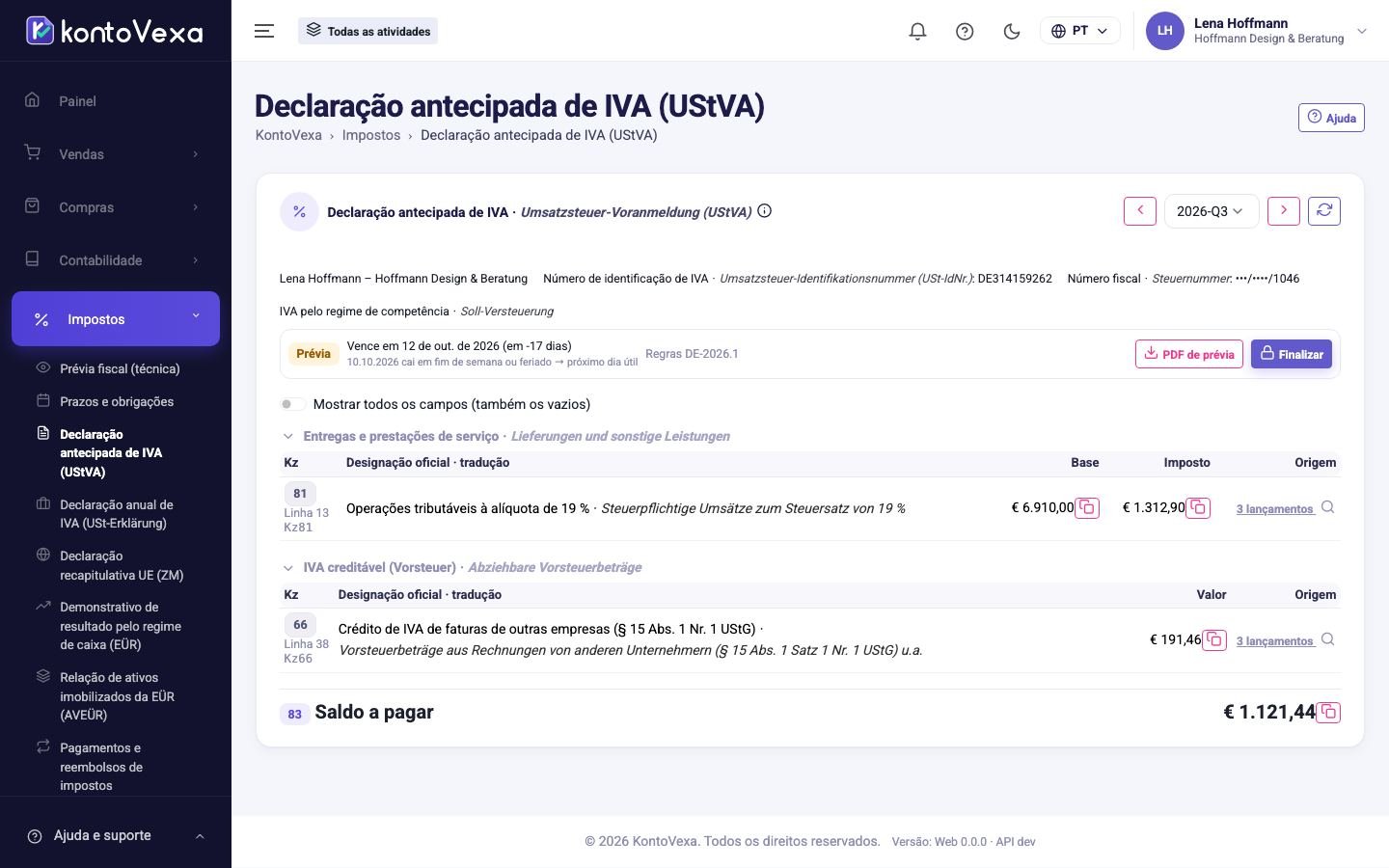Click the globe icon beside Declaração recapitulativa

click(x=42, y=555)
